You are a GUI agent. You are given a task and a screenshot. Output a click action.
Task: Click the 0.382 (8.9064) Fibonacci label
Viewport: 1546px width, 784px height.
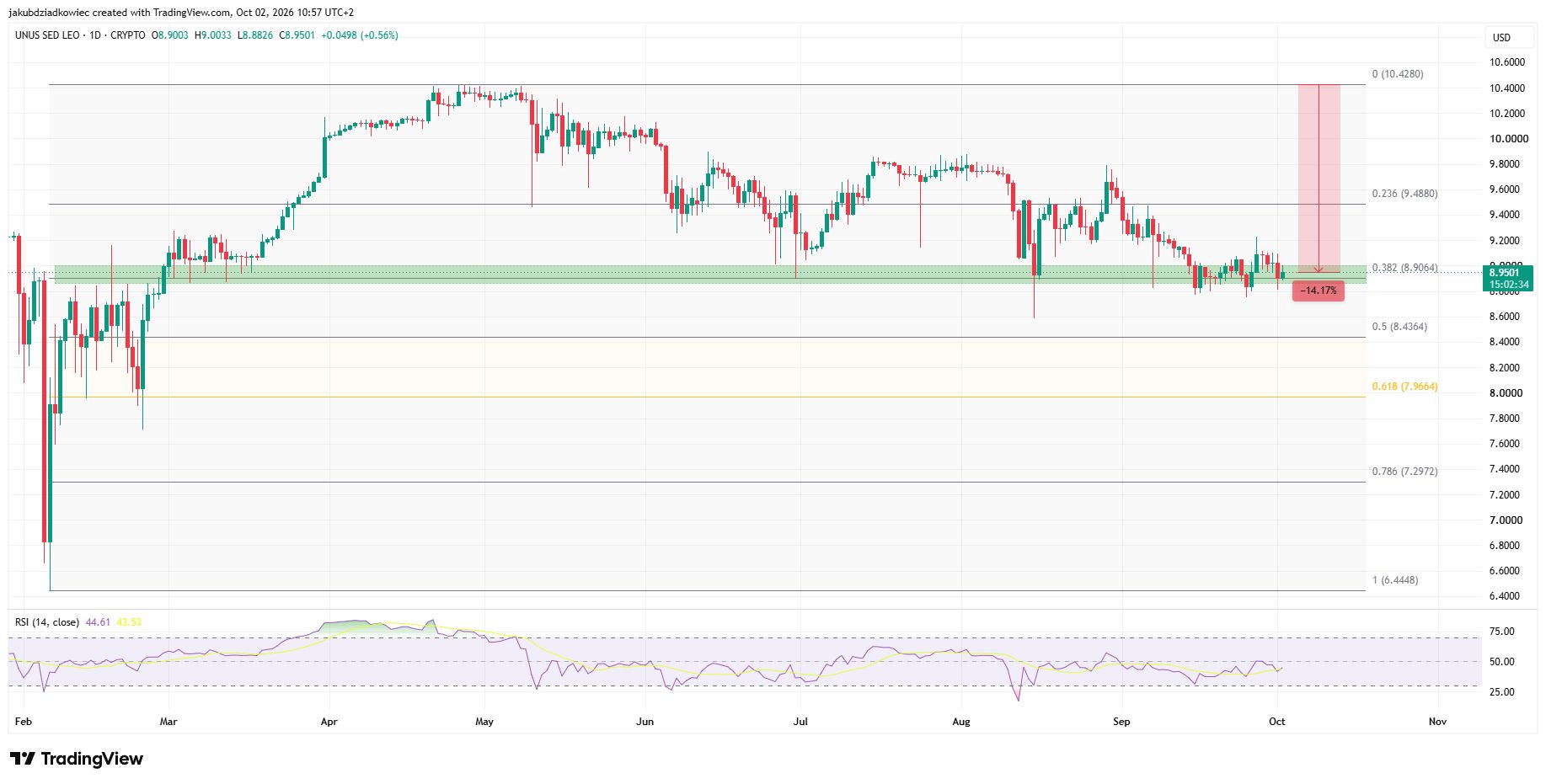coord(1404,268)
